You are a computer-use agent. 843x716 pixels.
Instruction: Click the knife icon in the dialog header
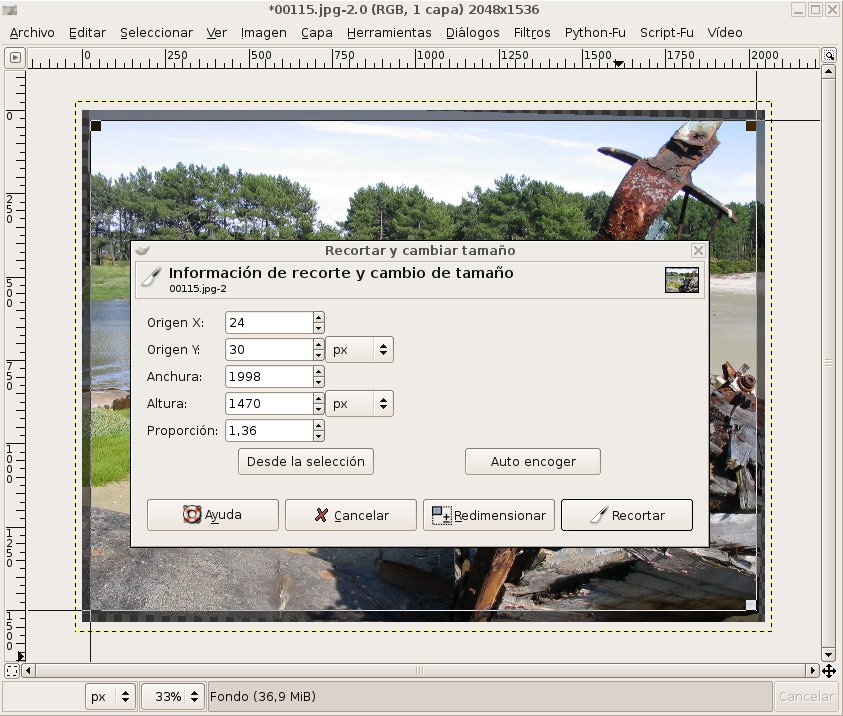pos(152,276)
